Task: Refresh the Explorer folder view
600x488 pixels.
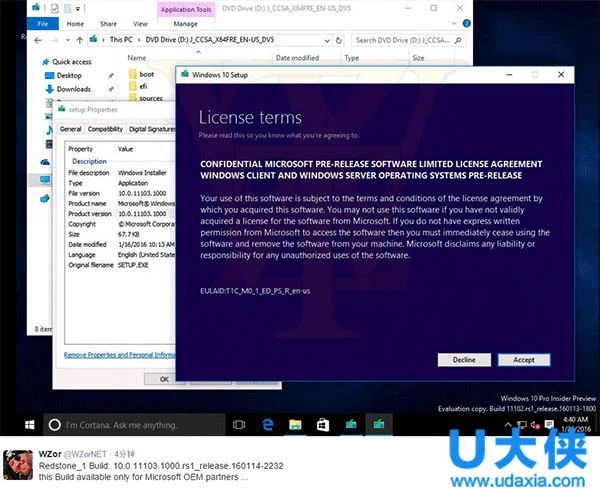Action: (x=339, y=40)
